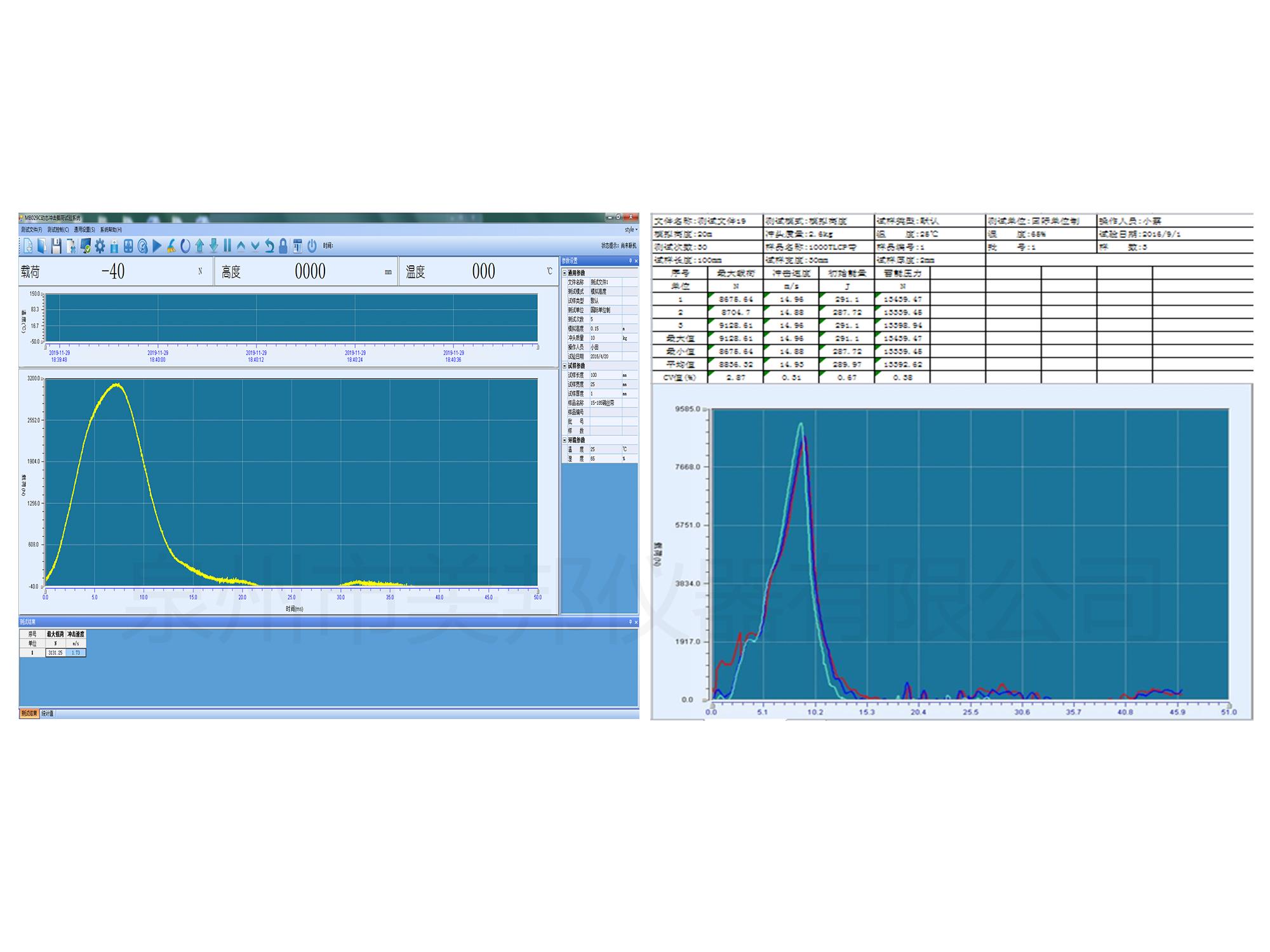The height and width of the screenshot is (952, 1270).
Task: Click the power button icon
Action: pyautogui.click(x=312, y=246)
